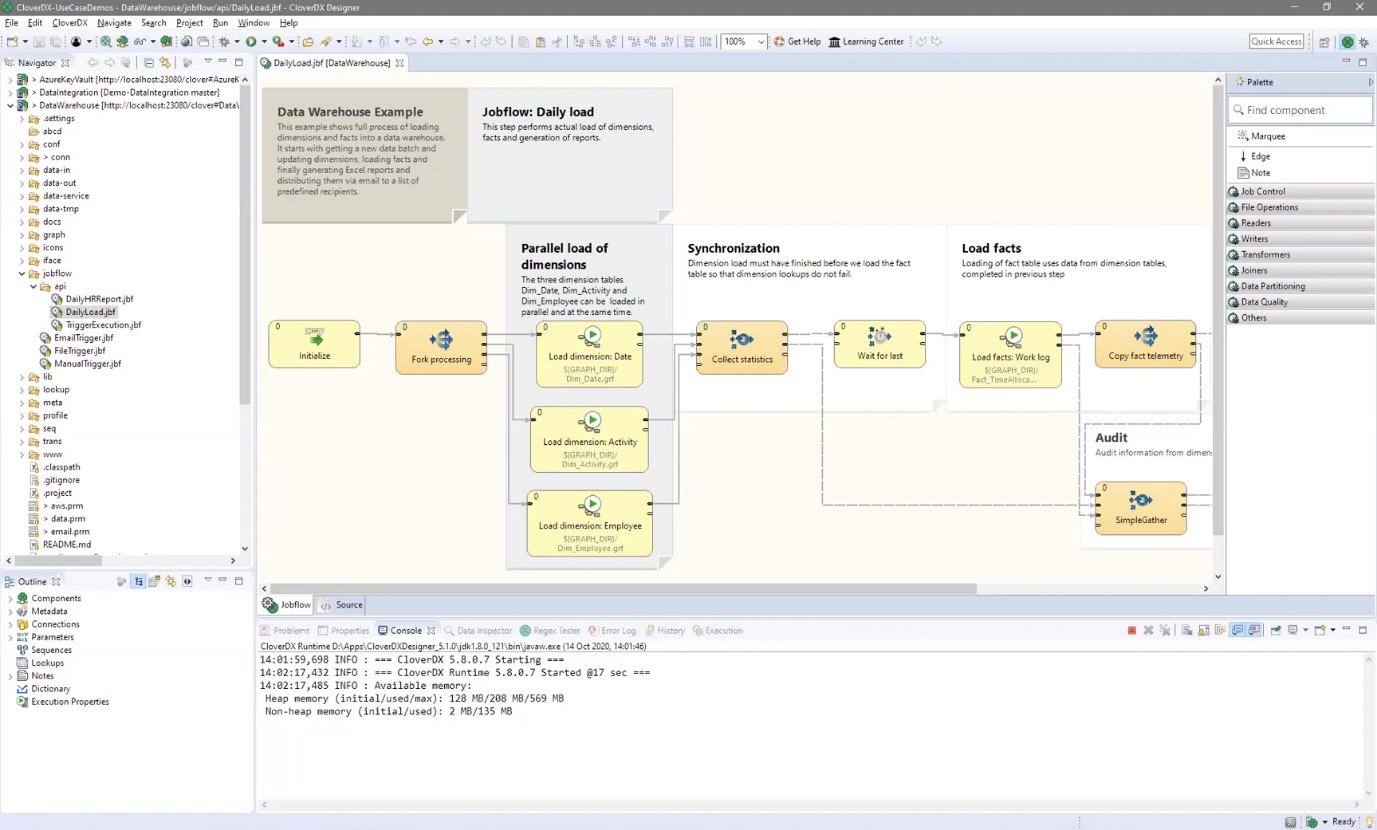Switch to the Source tab

341,605
